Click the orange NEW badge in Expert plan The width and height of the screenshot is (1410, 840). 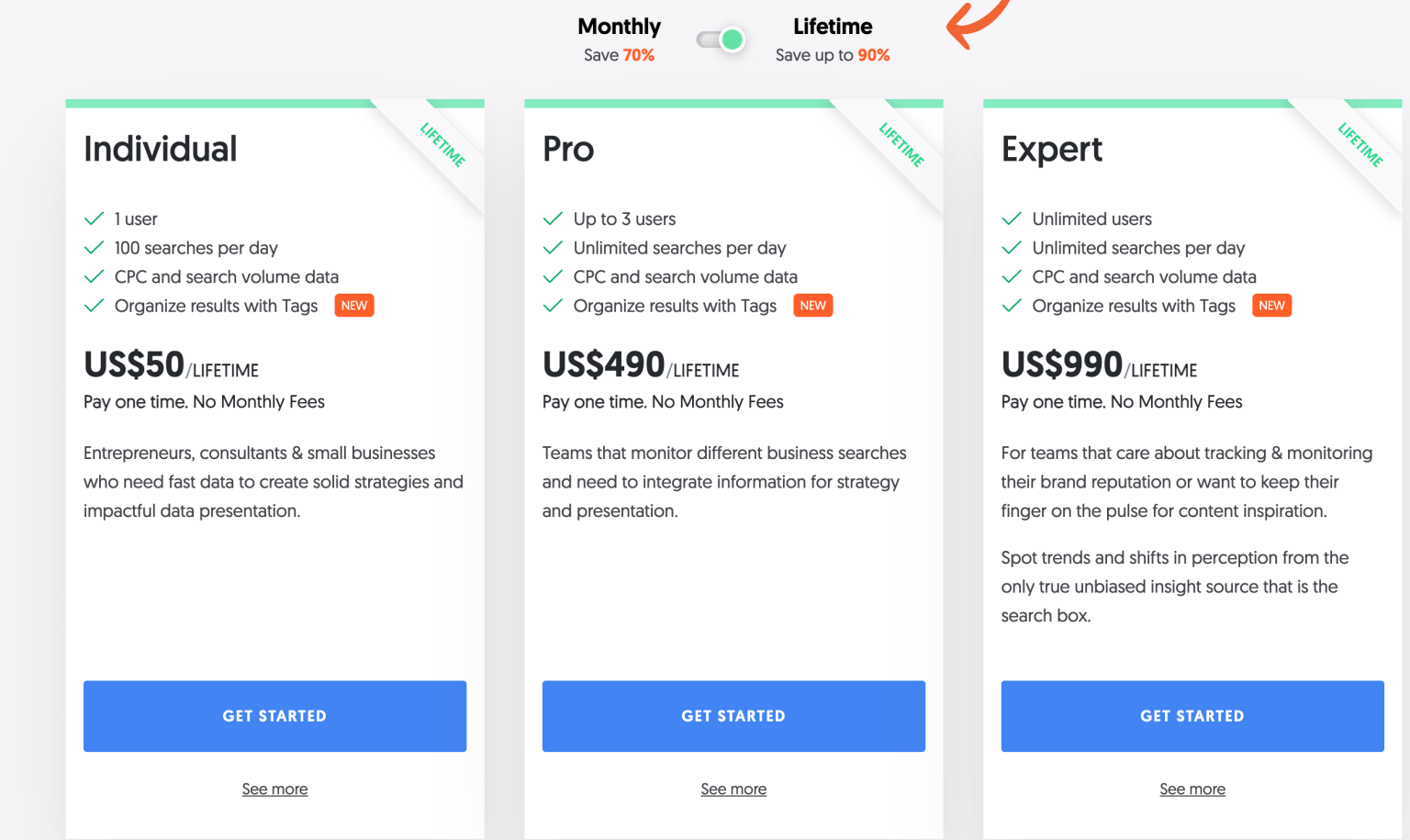(x=1272, y=306)
